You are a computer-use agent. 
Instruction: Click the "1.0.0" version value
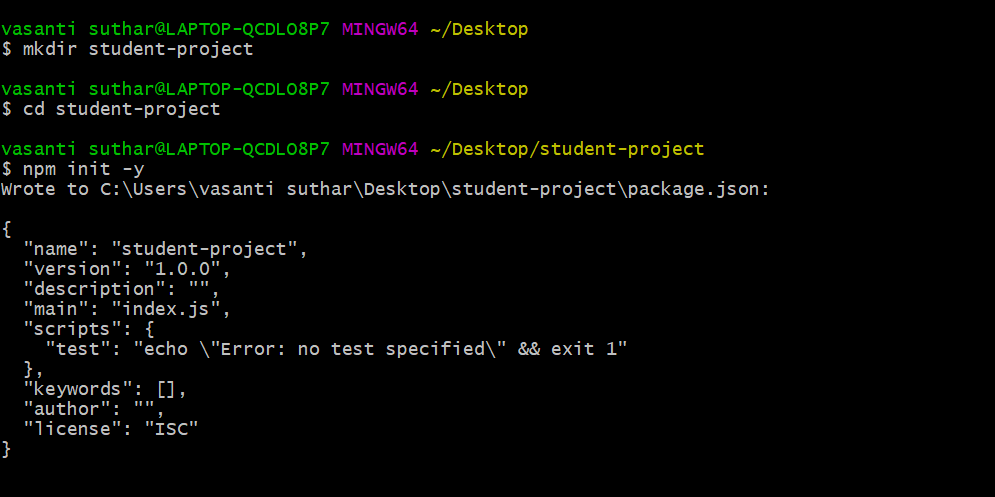[186, 269]
